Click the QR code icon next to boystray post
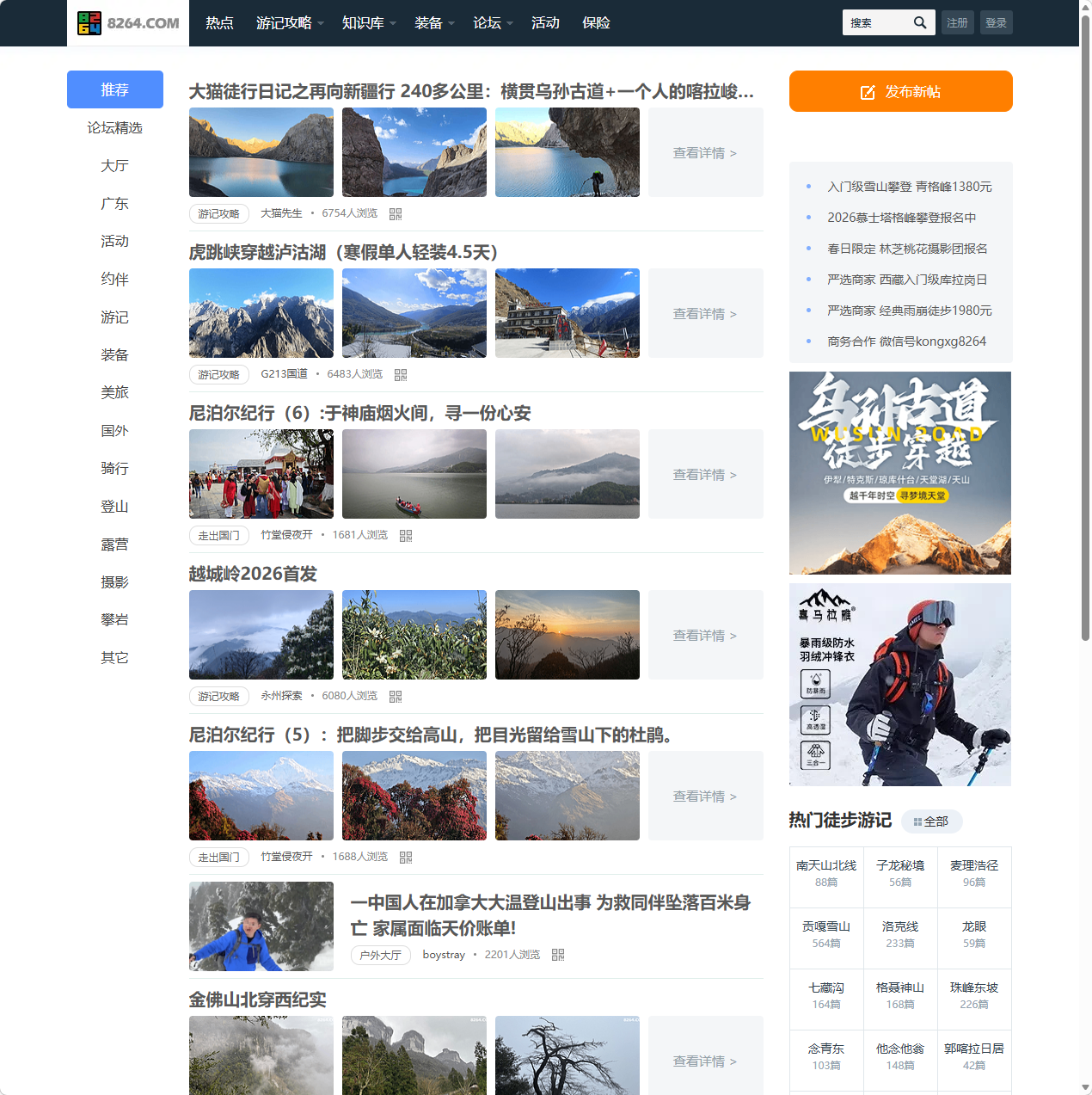1092x1095 pixels. [558, 955]
